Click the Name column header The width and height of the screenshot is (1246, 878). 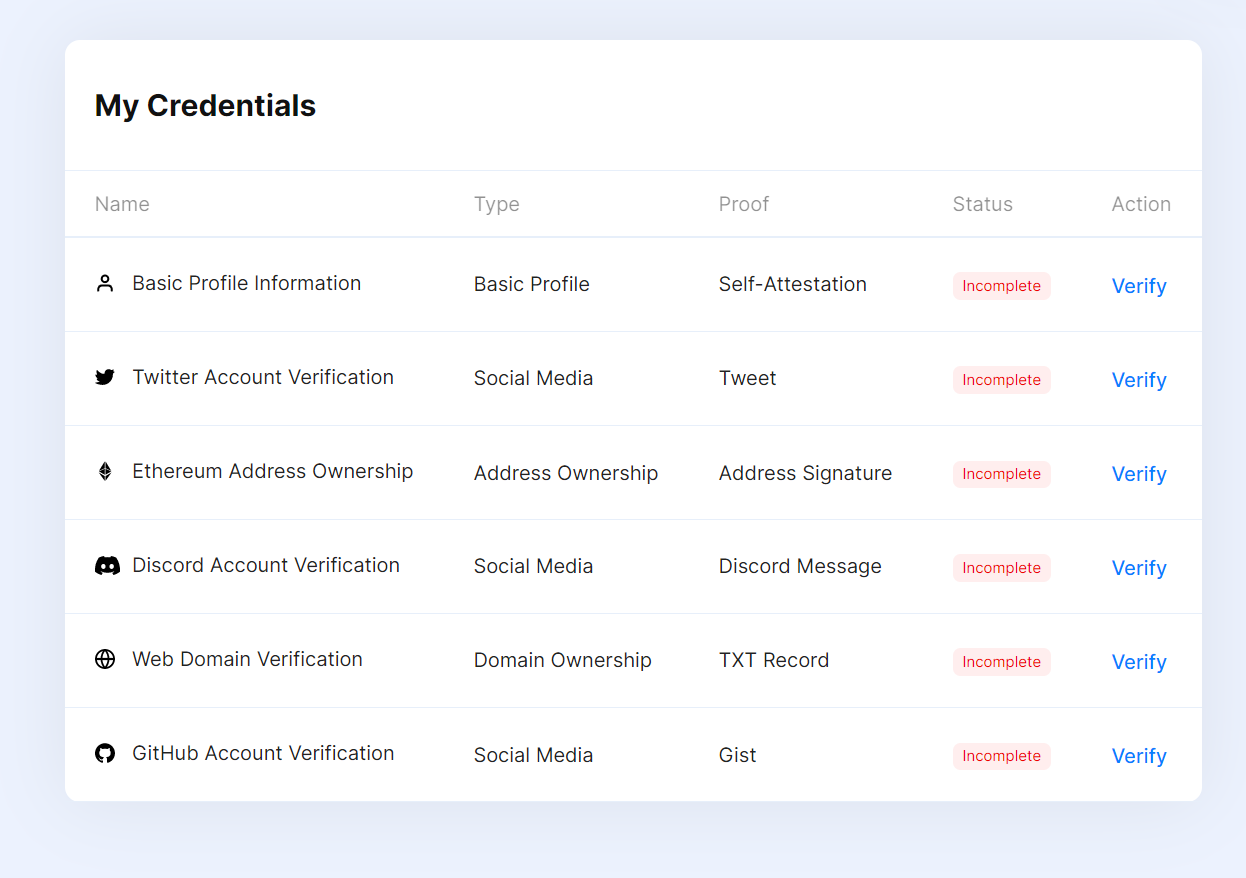point(122,204)
